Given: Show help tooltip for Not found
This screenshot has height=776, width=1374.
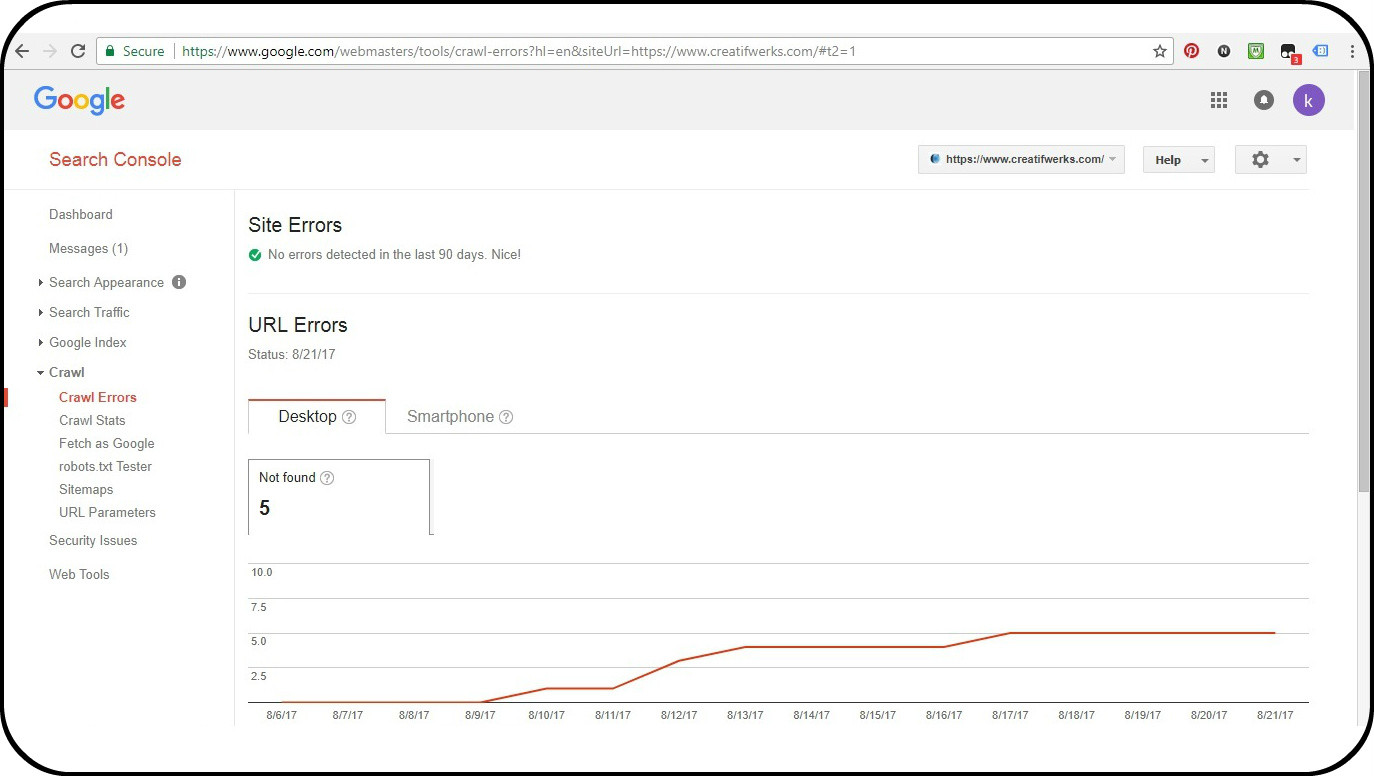Looking at the screenshot, I should coord(327,478).
